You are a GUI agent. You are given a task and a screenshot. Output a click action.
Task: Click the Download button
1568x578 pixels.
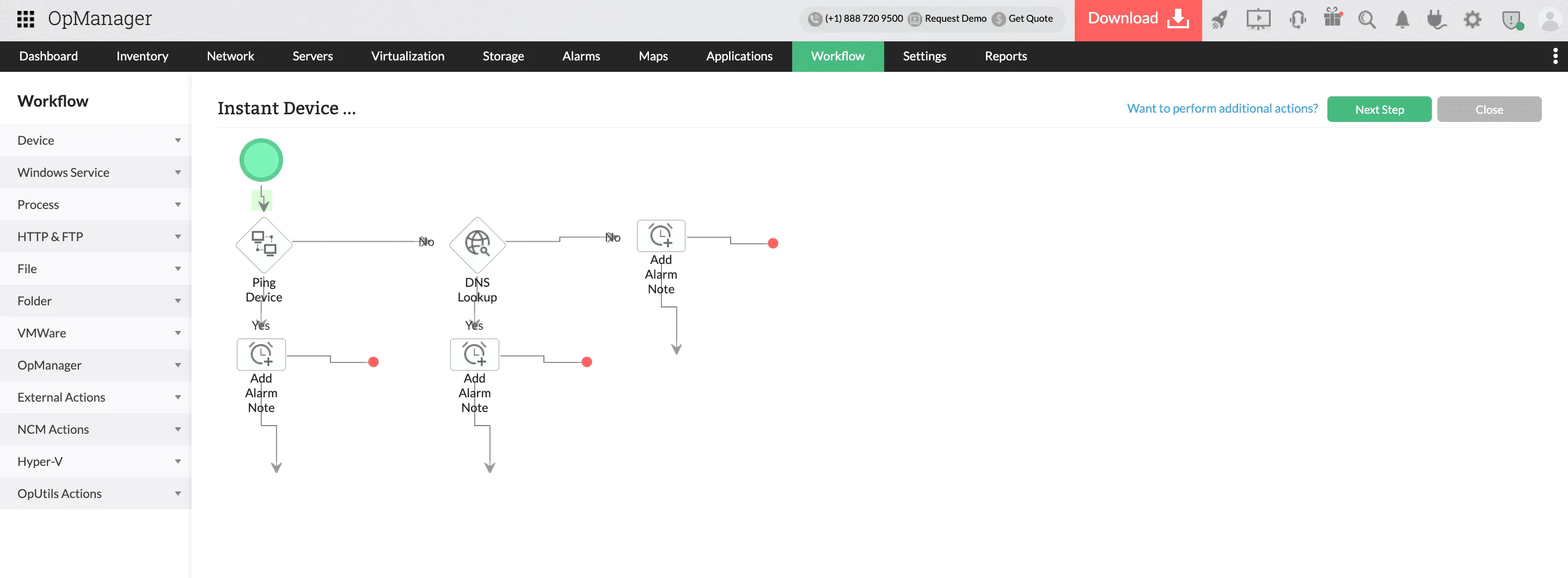point(1138,20)
